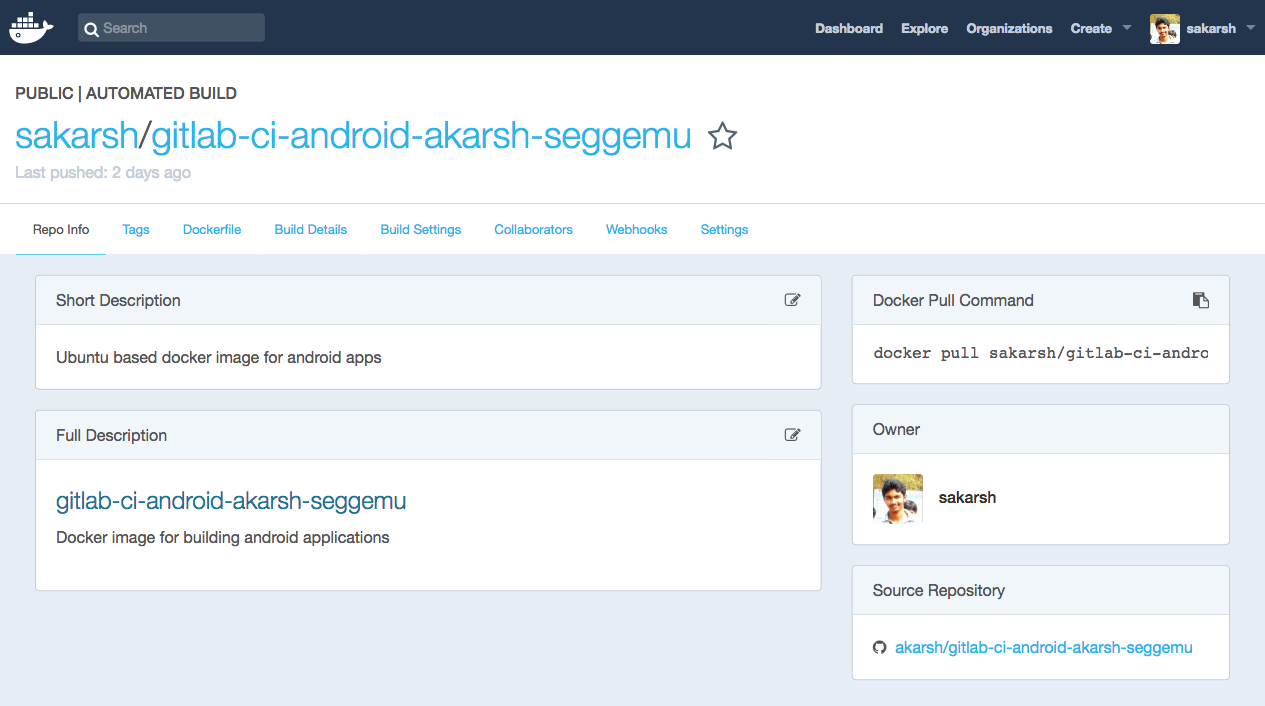Open Organizations from the top bar
The image size is (1265, 706).
tap(1009, 28)
